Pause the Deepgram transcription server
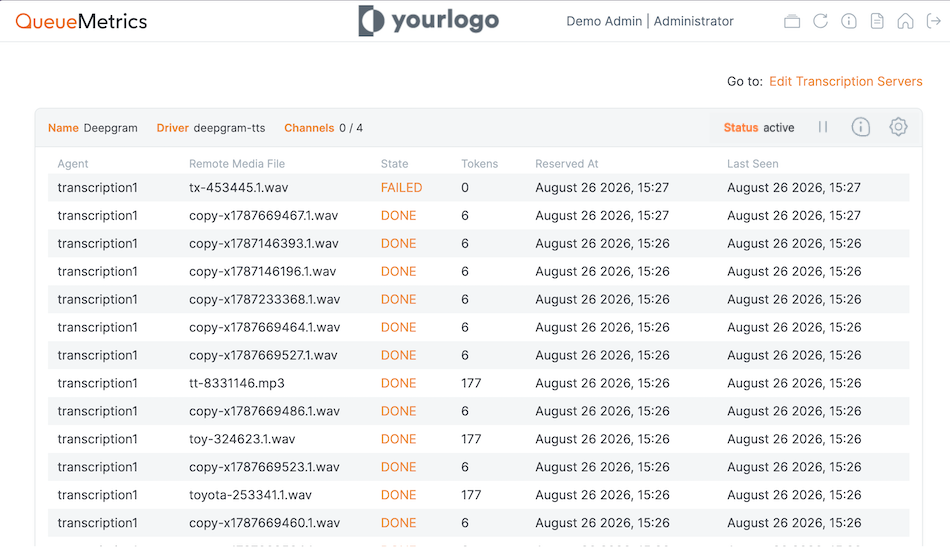Viewport: 950px width, 547px height. coord(823,127)
